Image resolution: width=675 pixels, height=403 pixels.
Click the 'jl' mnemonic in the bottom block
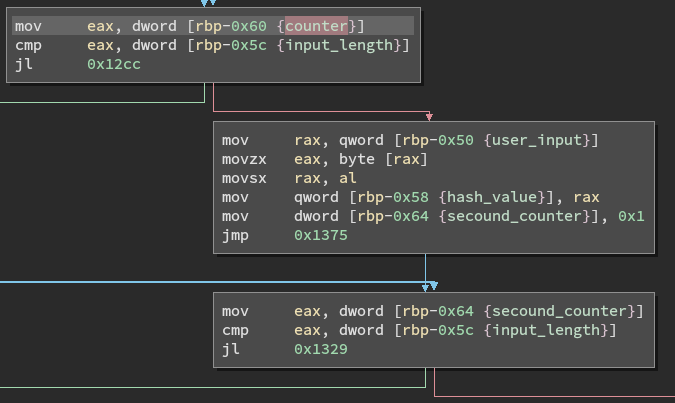(231, 349)
